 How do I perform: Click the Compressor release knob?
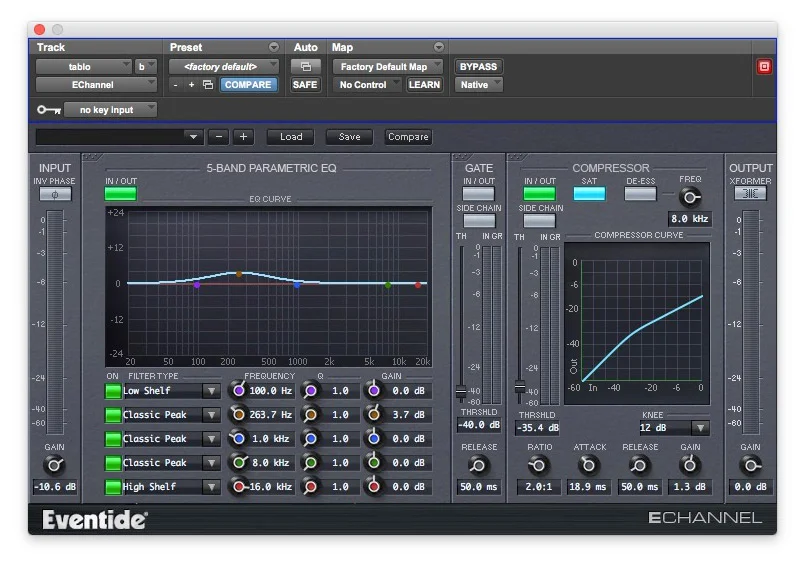click(638, 465)
